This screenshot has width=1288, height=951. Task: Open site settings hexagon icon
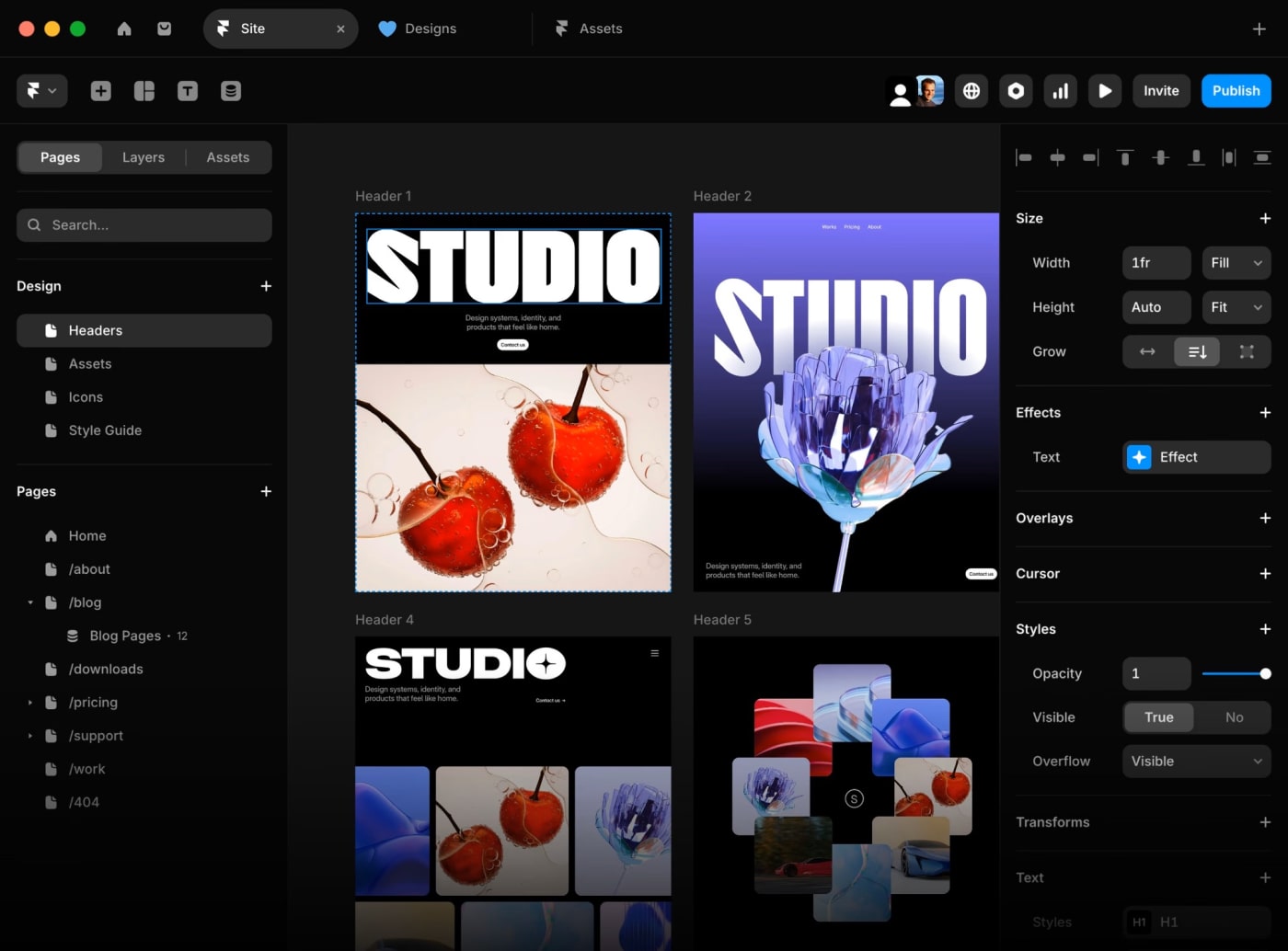1016,91
